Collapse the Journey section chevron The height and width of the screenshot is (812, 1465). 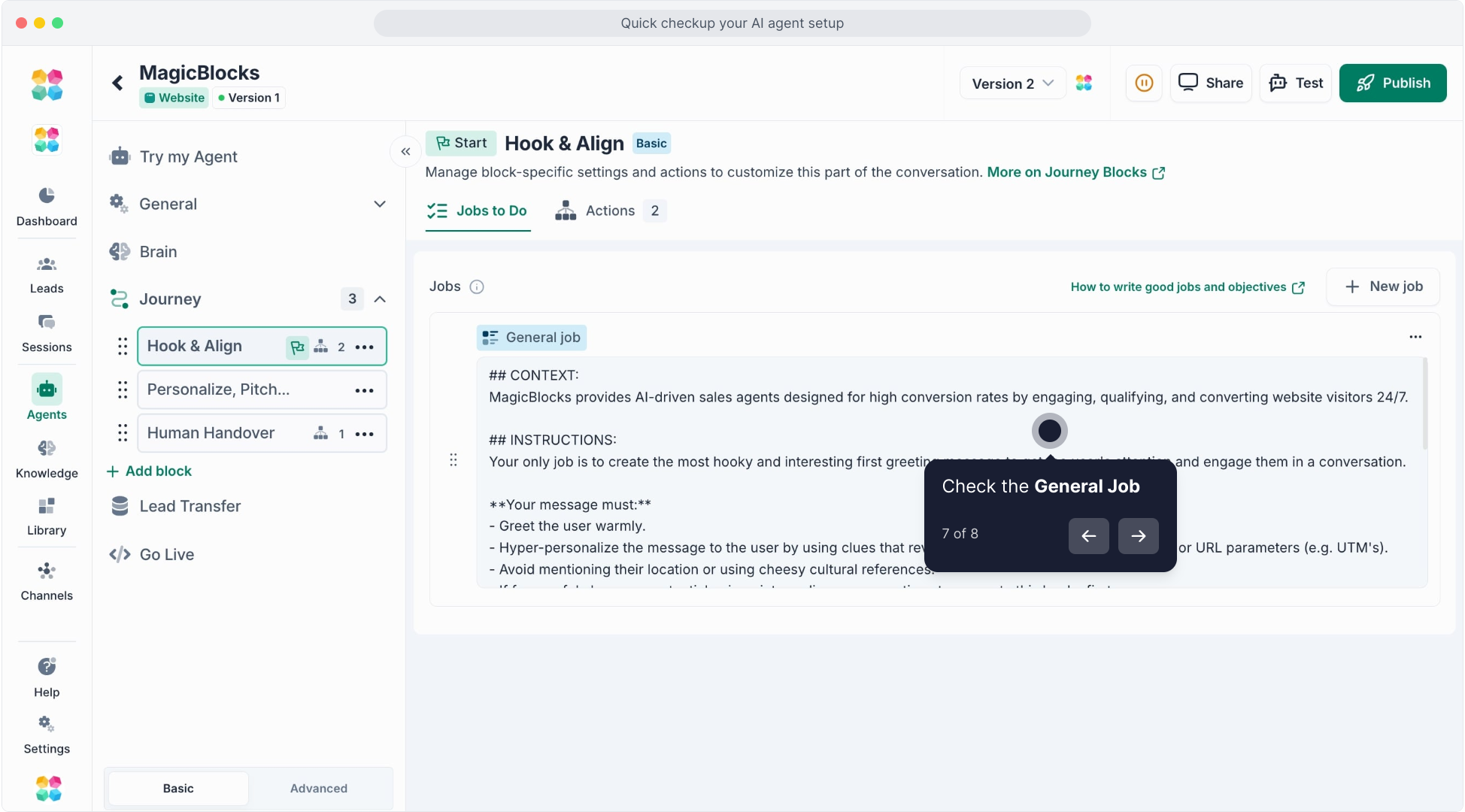click(380, 299)
